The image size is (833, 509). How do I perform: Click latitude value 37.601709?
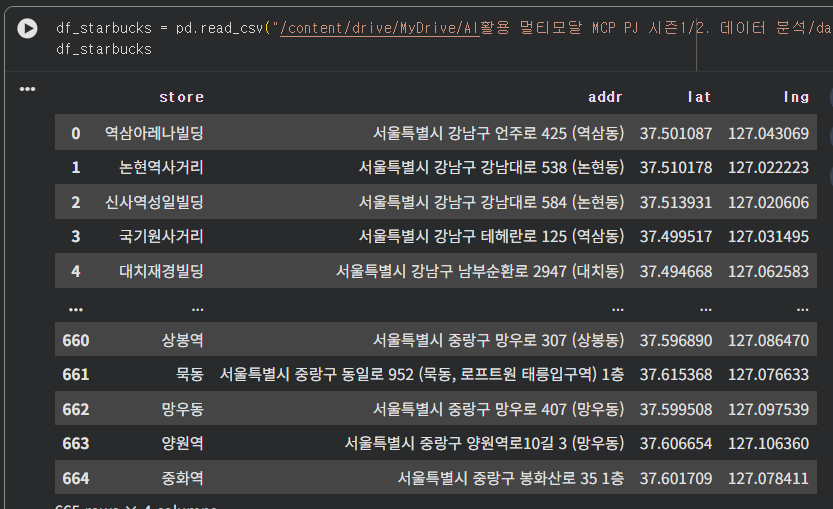point(676,478)
